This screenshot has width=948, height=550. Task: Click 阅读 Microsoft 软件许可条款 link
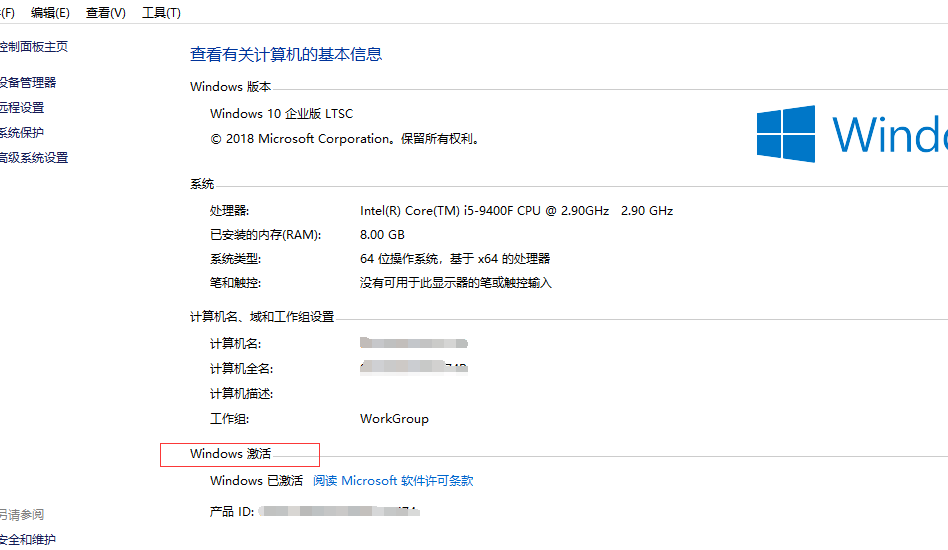tap(393, 481)
